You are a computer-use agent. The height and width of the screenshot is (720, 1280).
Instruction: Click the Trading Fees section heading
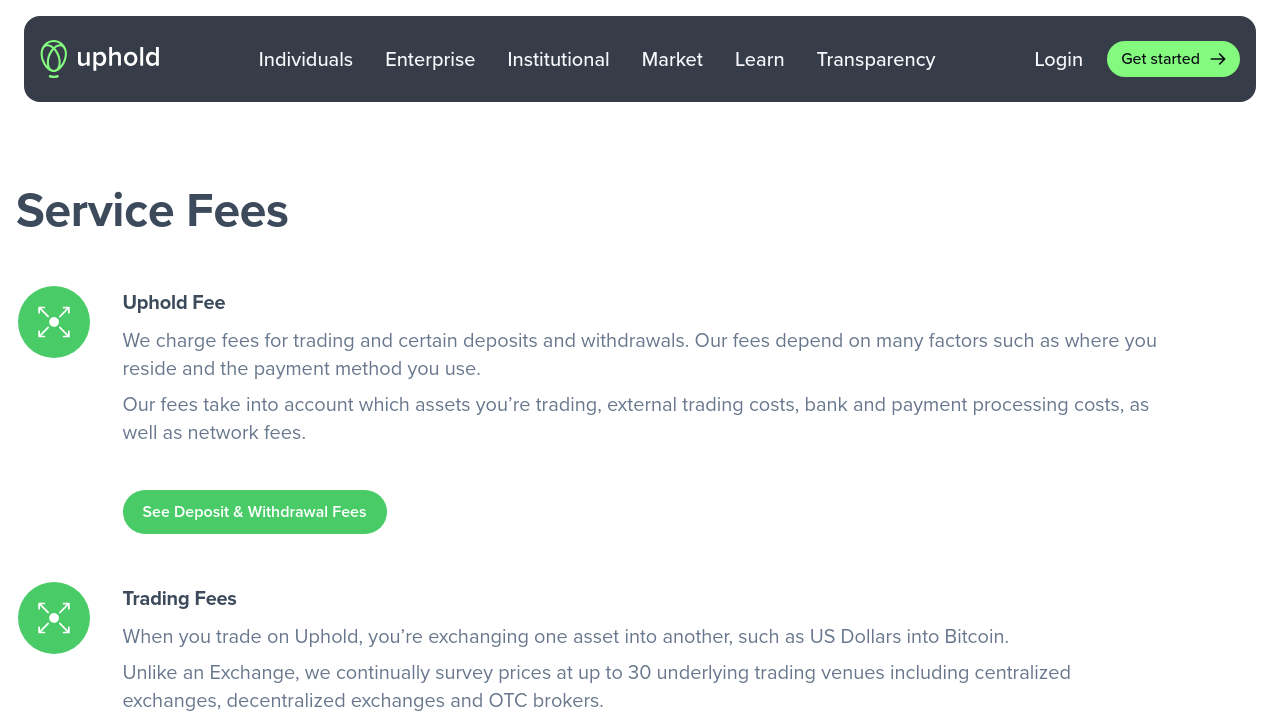180,599
